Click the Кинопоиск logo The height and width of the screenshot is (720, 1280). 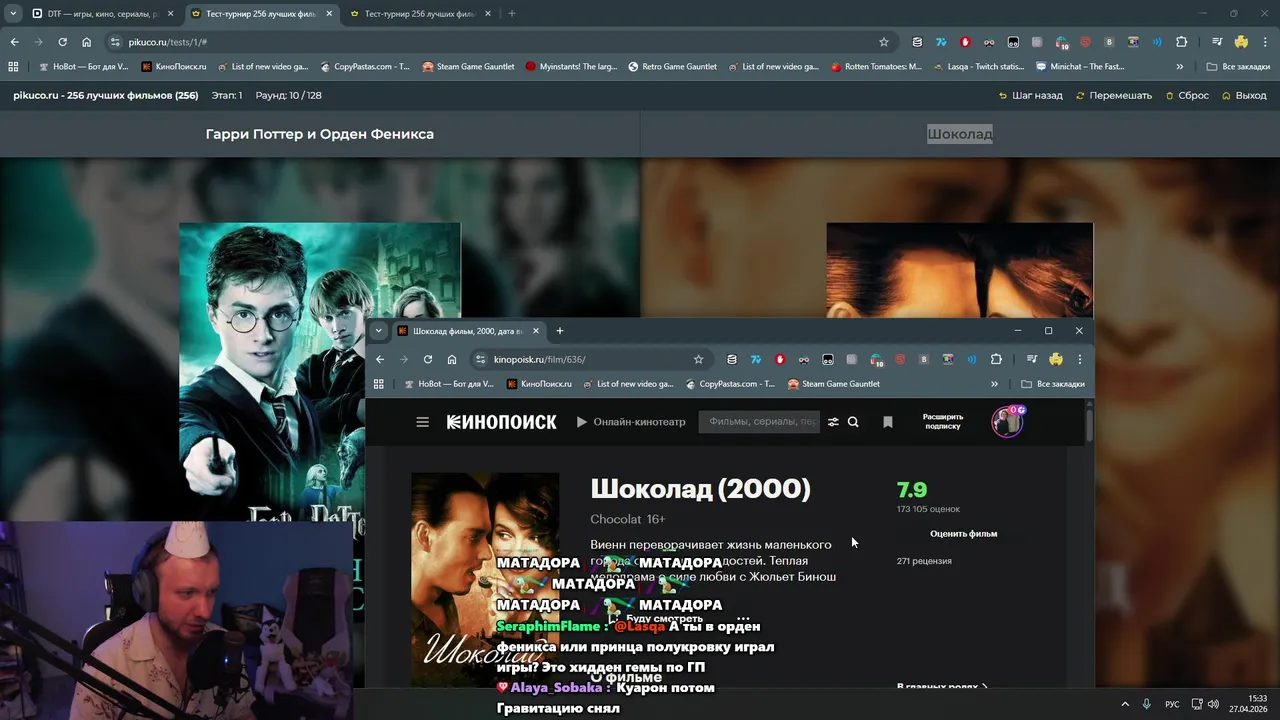pyautogui.click(x=501, y=422)
